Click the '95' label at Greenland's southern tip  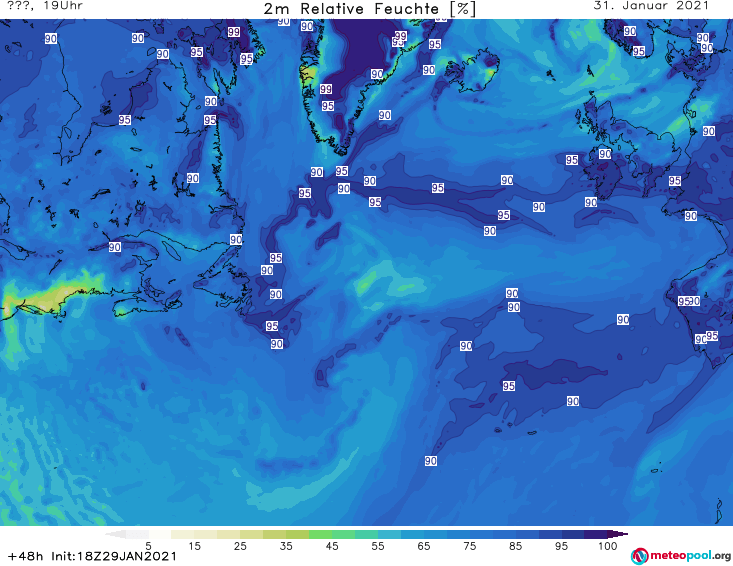342,171
